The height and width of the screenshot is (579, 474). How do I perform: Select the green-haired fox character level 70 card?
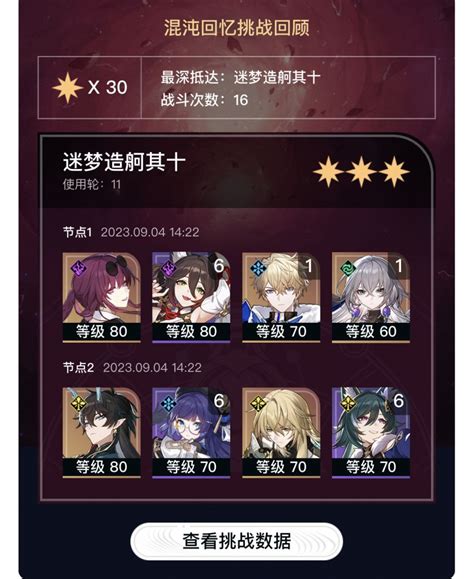pos(371,432)
